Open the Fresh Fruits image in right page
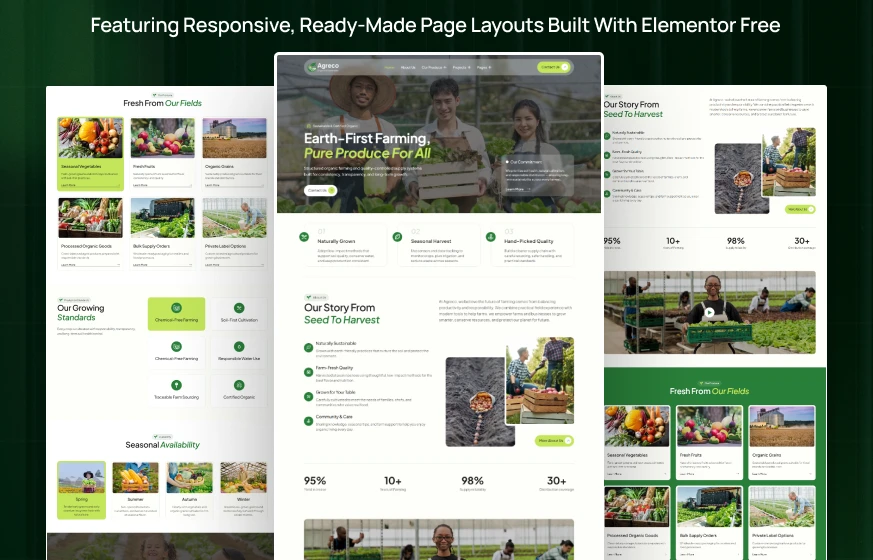This screenshot has height=560, width=873. pos(709,426)
